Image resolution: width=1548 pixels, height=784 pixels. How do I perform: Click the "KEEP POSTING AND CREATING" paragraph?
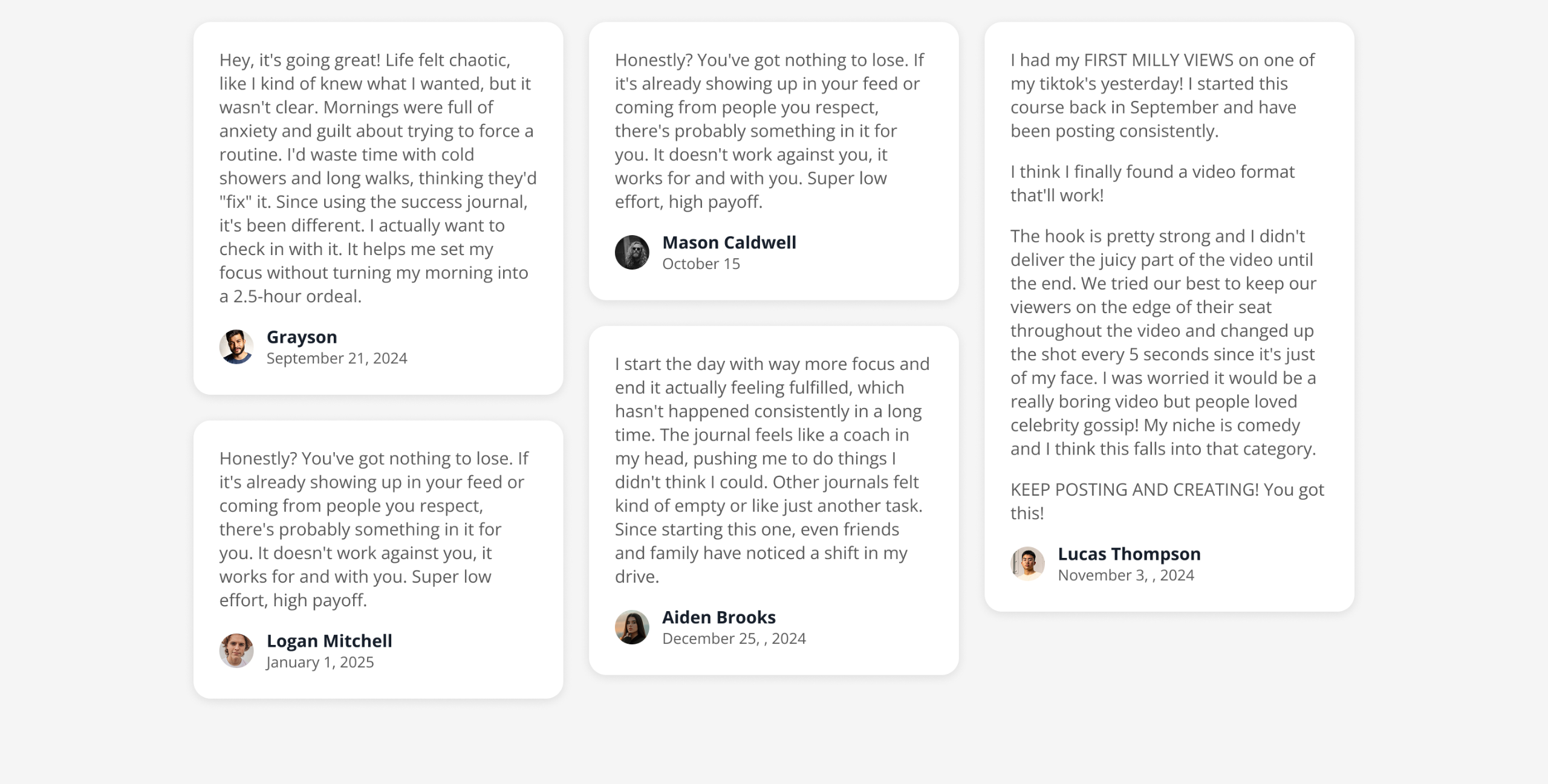[1166, 501]
